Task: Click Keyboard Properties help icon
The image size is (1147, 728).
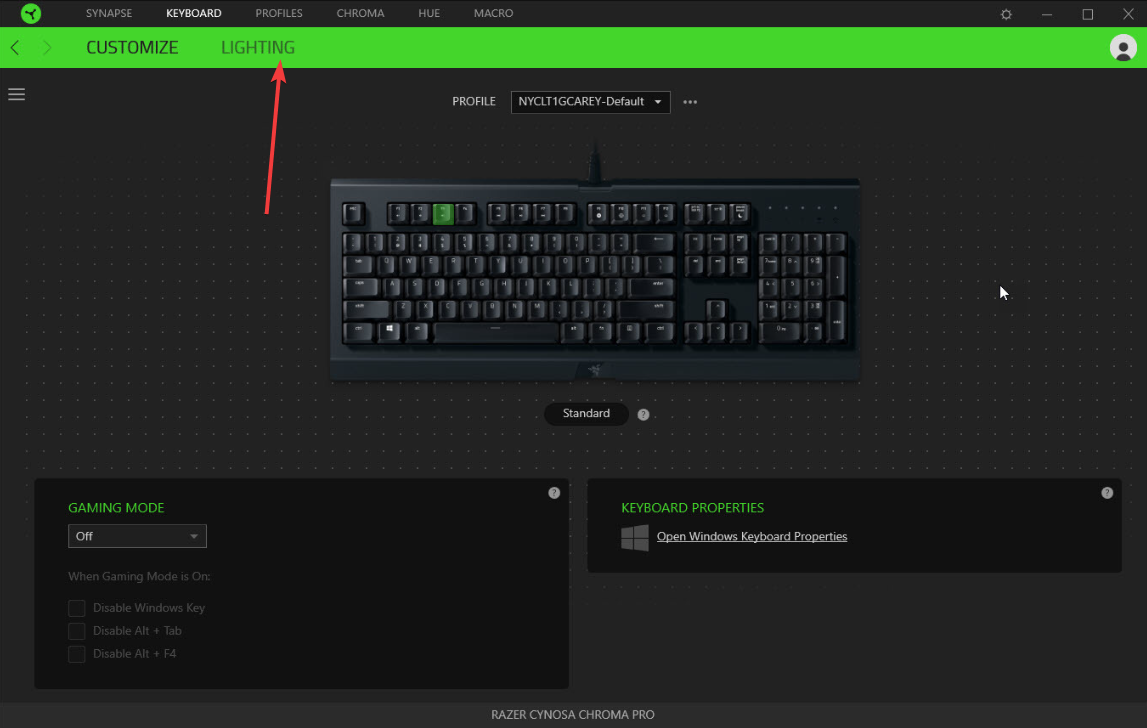Action: tap(1107, 492)
